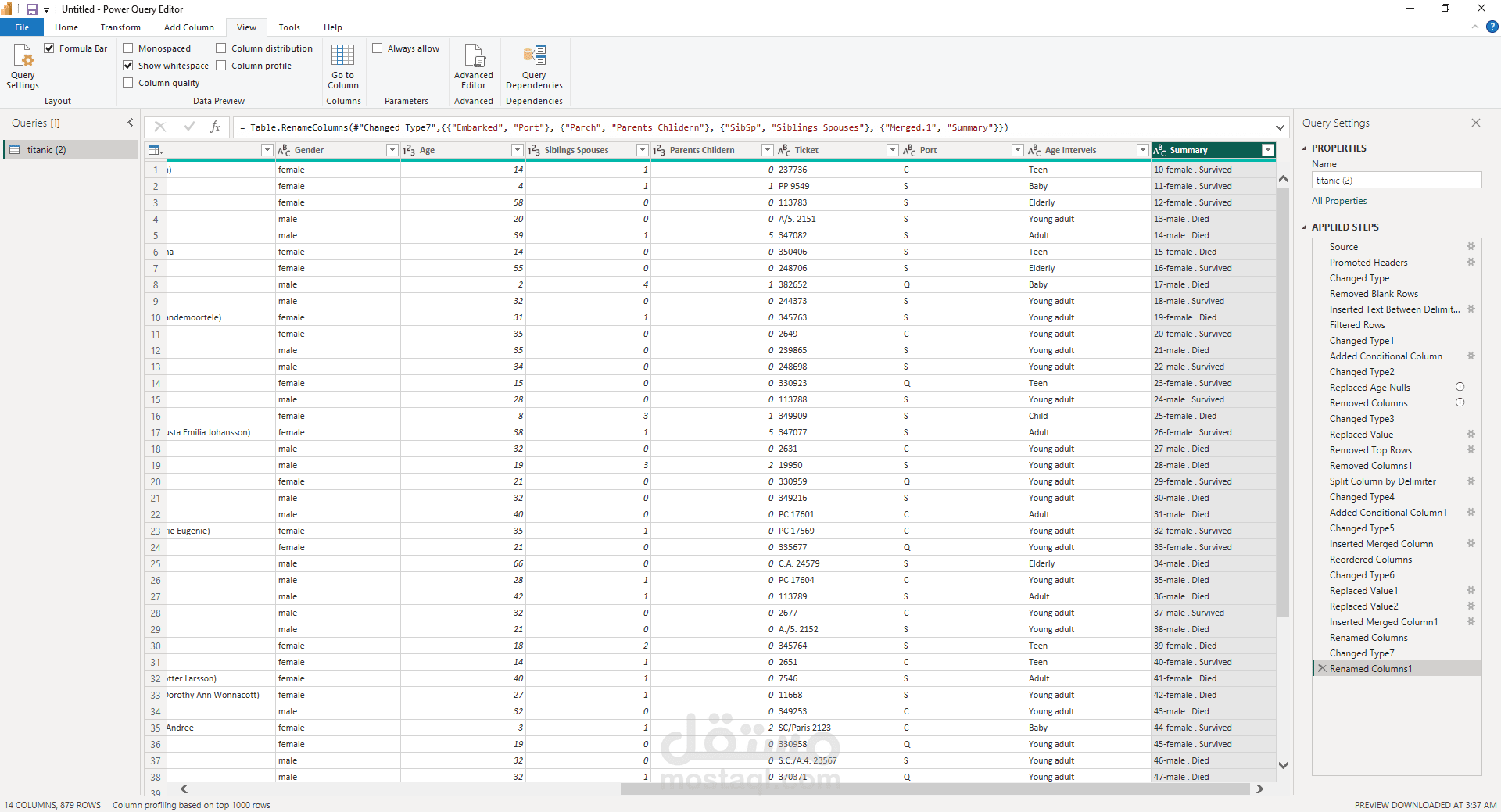Viewport: 1501px width, 812px height.
Task: Uncheck the Formula Bar checkbox
Action: click(50, 48)
